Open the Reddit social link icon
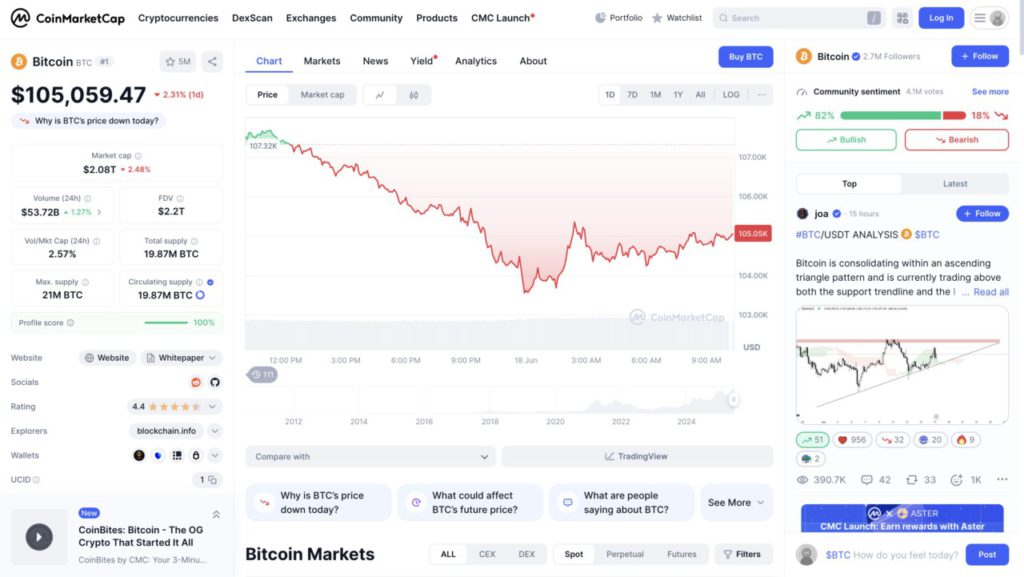 pos(196,382)
